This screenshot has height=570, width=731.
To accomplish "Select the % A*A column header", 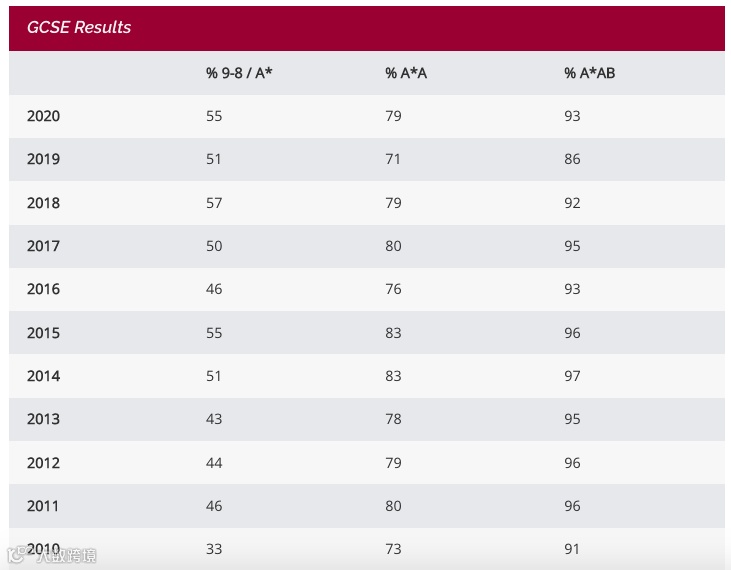I will [x=406, y=73].
